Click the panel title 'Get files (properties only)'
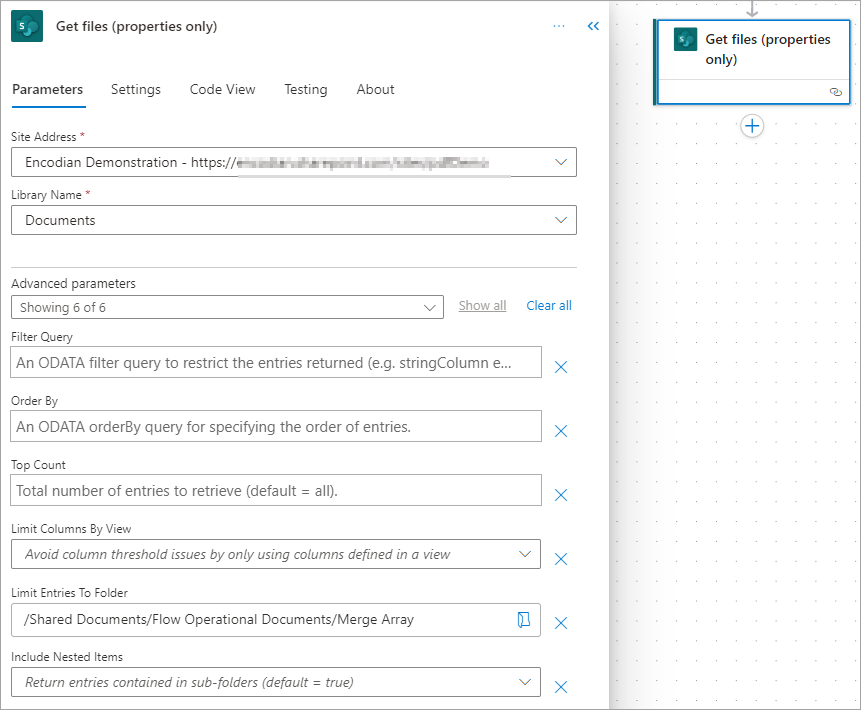Viewport: 861px width, 710px height. [137, 26]
